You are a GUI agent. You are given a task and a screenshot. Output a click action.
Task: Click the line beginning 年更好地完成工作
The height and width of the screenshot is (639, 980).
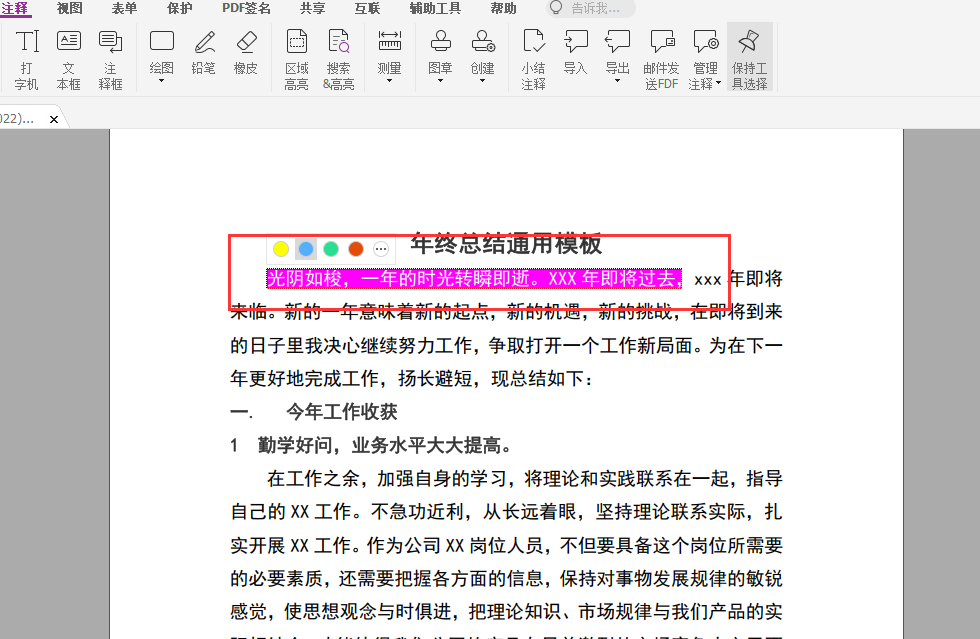pyautogui.click(x=412, y=378)
